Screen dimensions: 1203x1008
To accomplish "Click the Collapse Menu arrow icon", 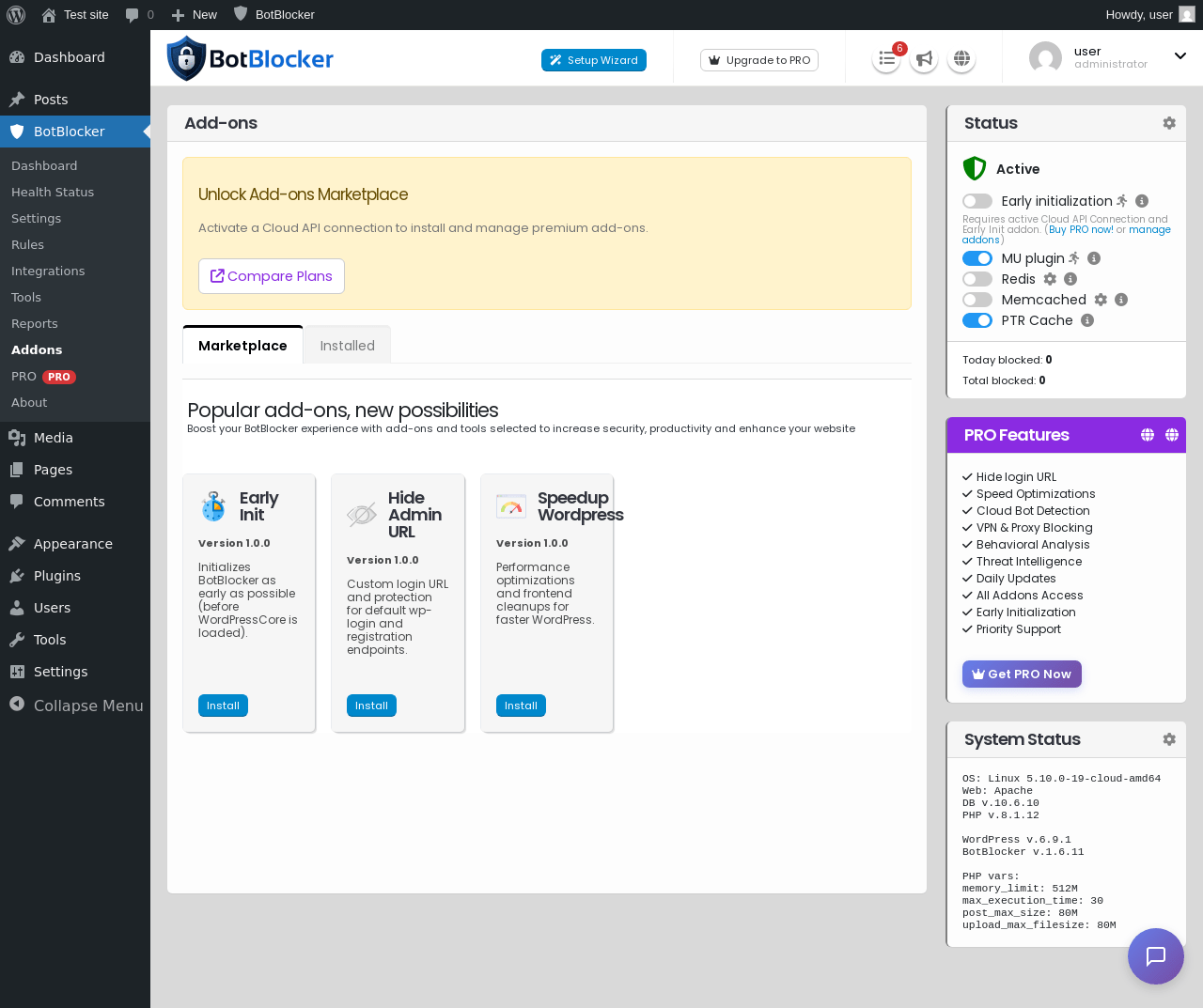I will coord(17,704).
